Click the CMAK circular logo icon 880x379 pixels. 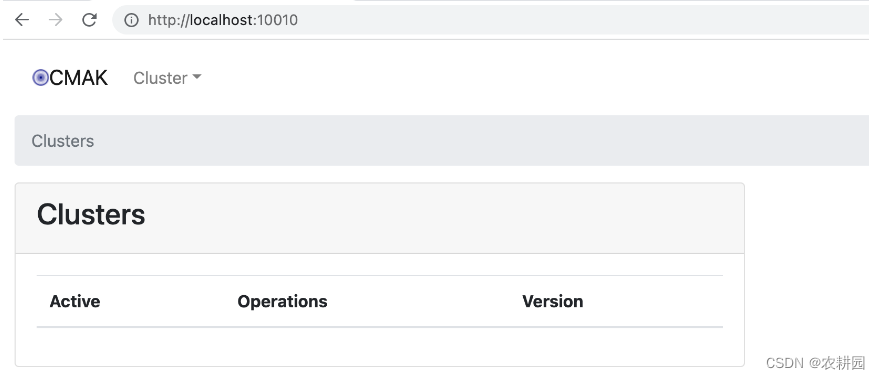click(40, 78)
